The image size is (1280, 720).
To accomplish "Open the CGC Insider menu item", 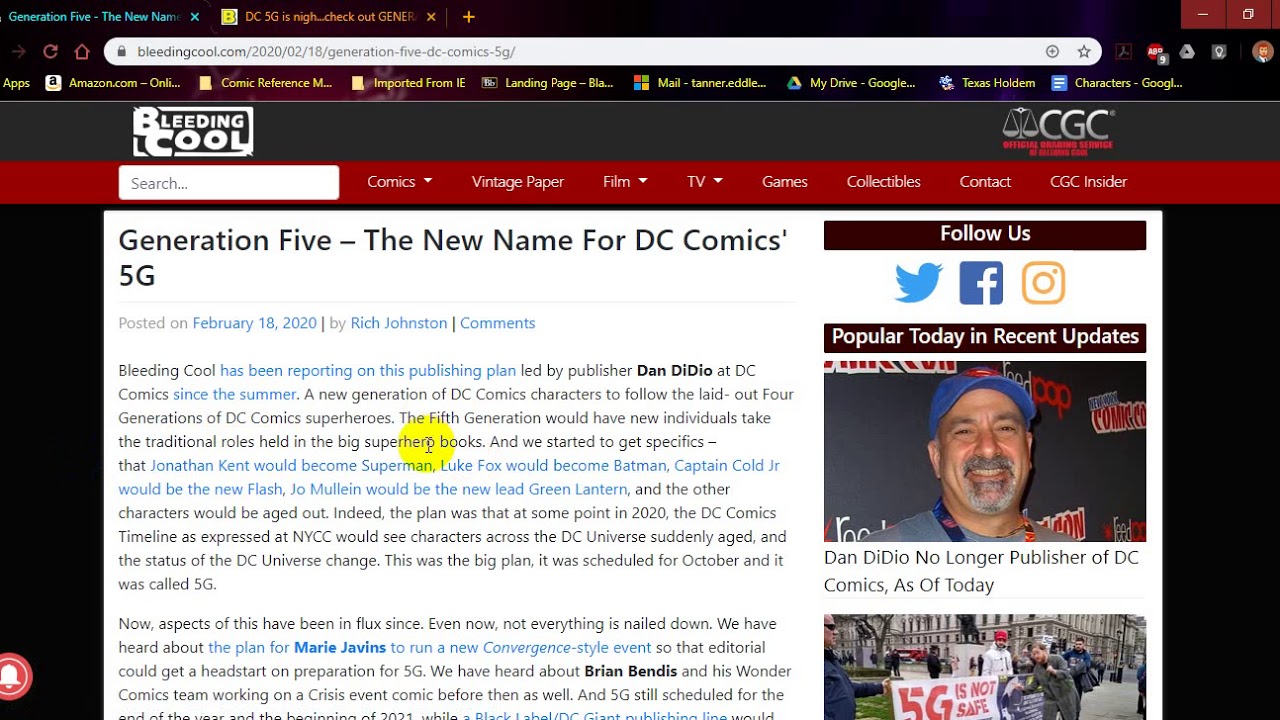I will (x=1088, y=181).
